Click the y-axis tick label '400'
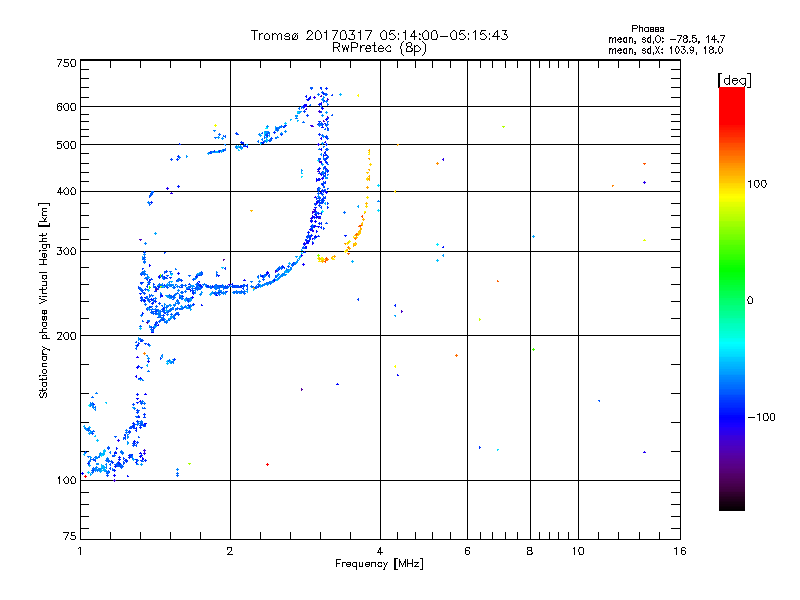The width and height of the screenshot is (800, 600). click(66, 191)
